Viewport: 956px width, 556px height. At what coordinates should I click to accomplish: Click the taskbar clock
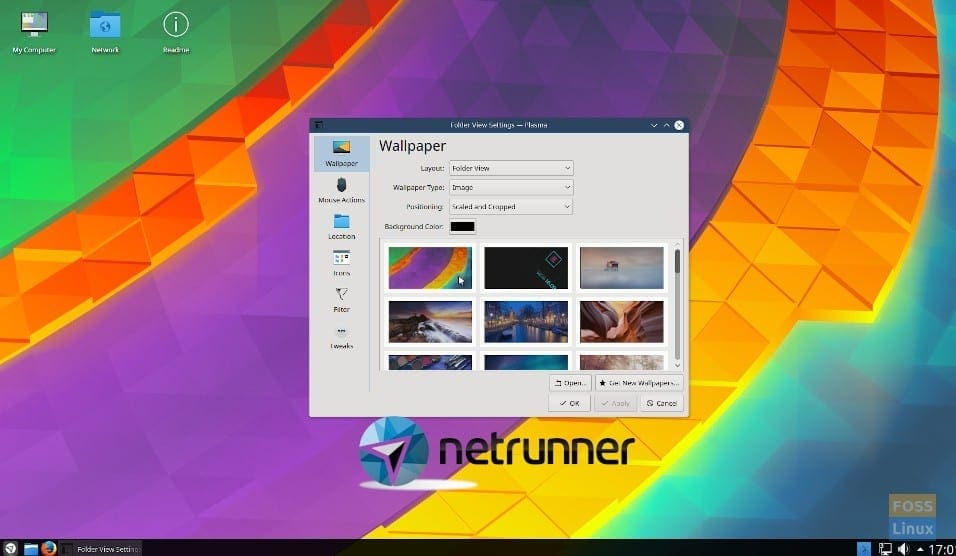click(x=941, y=549)
